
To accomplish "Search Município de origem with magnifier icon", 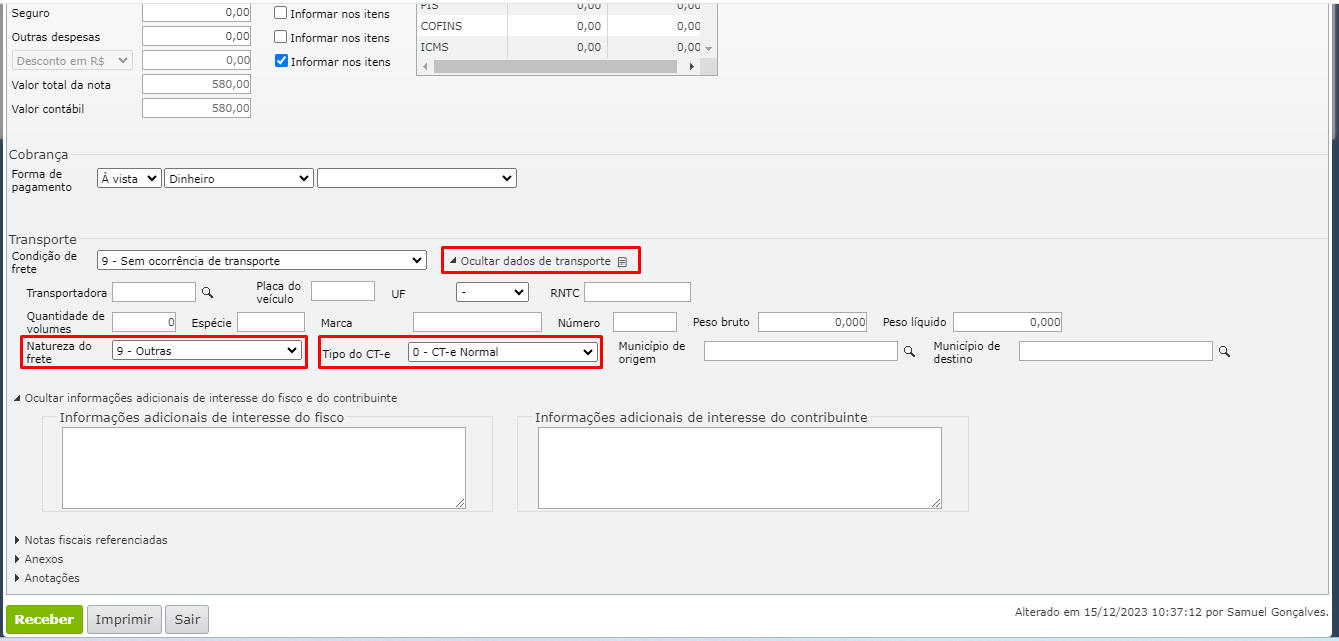I will (x=909, y=352).
